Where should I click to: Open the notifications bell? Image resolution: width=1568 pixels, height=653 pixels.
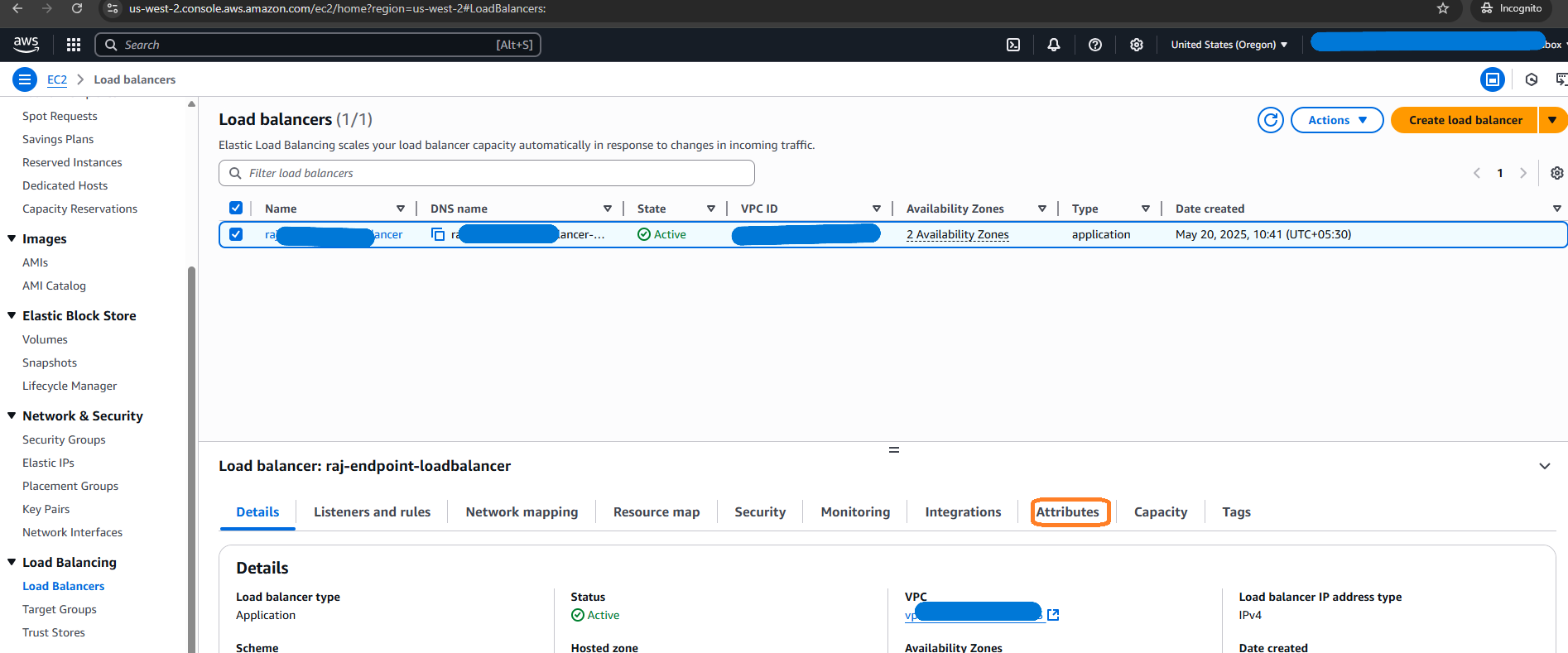(x=1053, y=45)
